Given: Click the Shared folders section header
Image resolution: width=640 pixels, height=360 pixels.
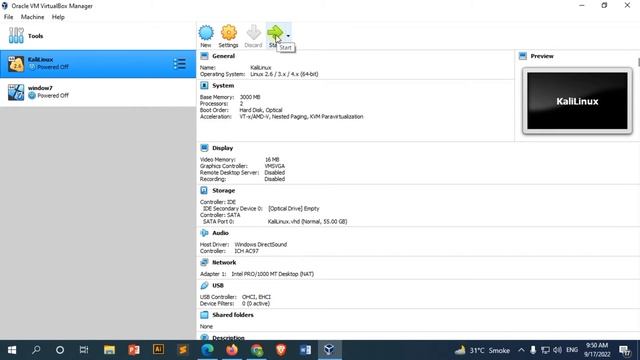Looking at the screenshot, I should [x=233, y=315].
